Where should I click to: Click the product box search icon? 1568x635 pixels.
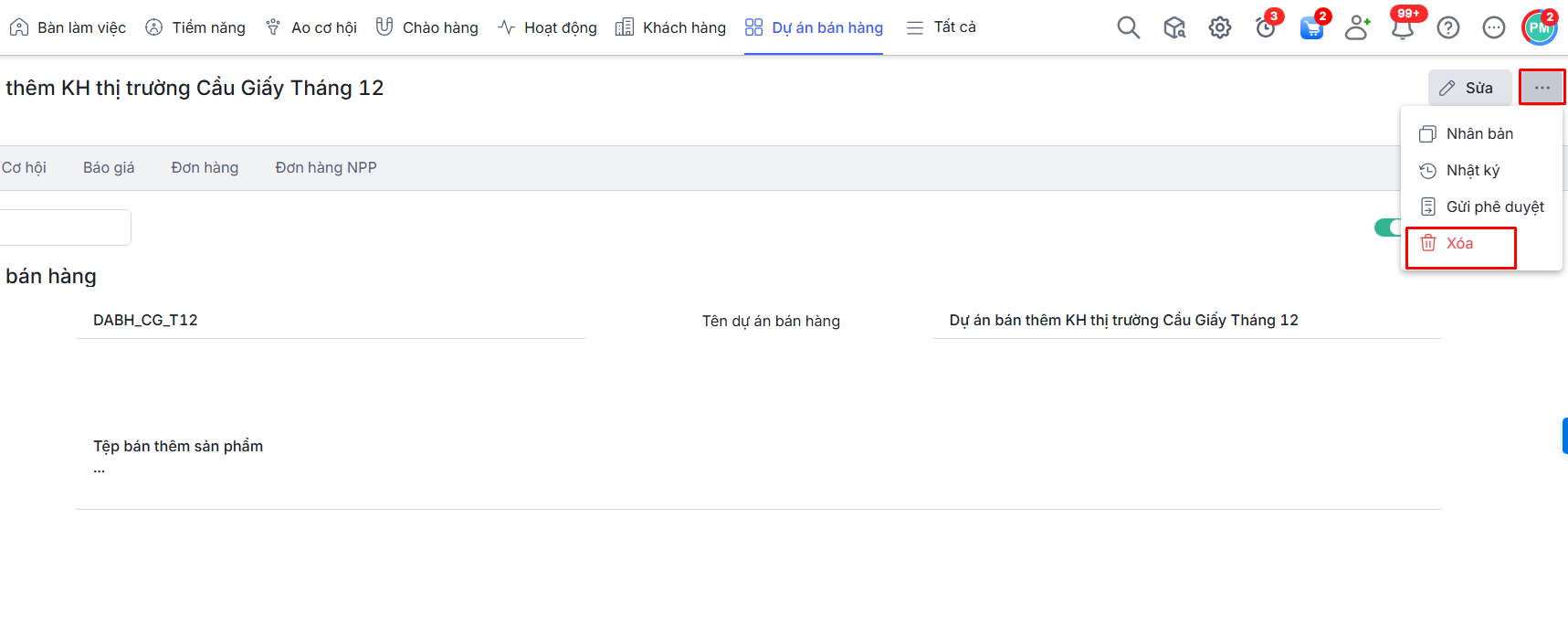point(1174,27)
